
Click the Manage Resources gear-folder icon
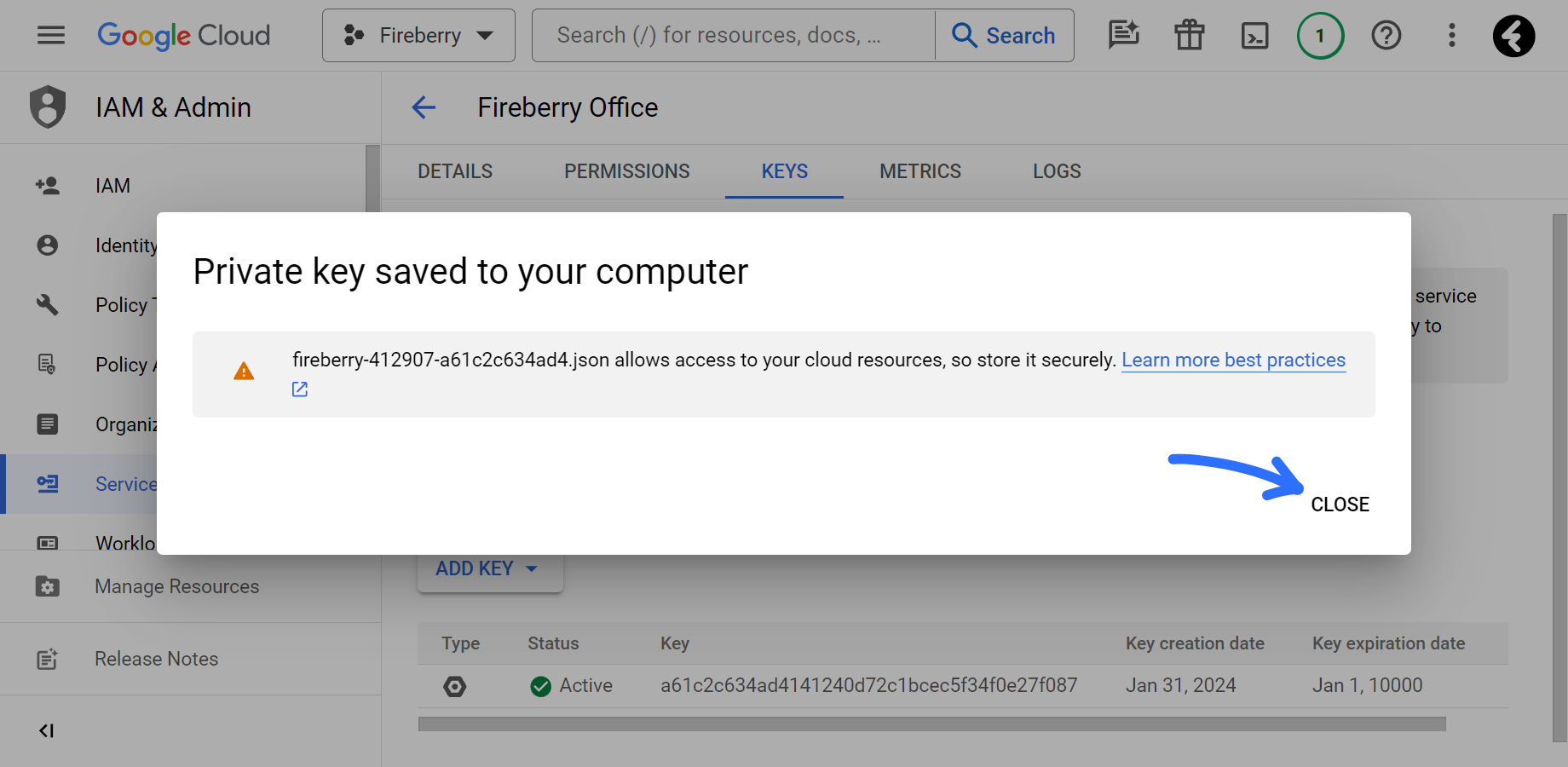pyautogui.click(x=48, y=586)
